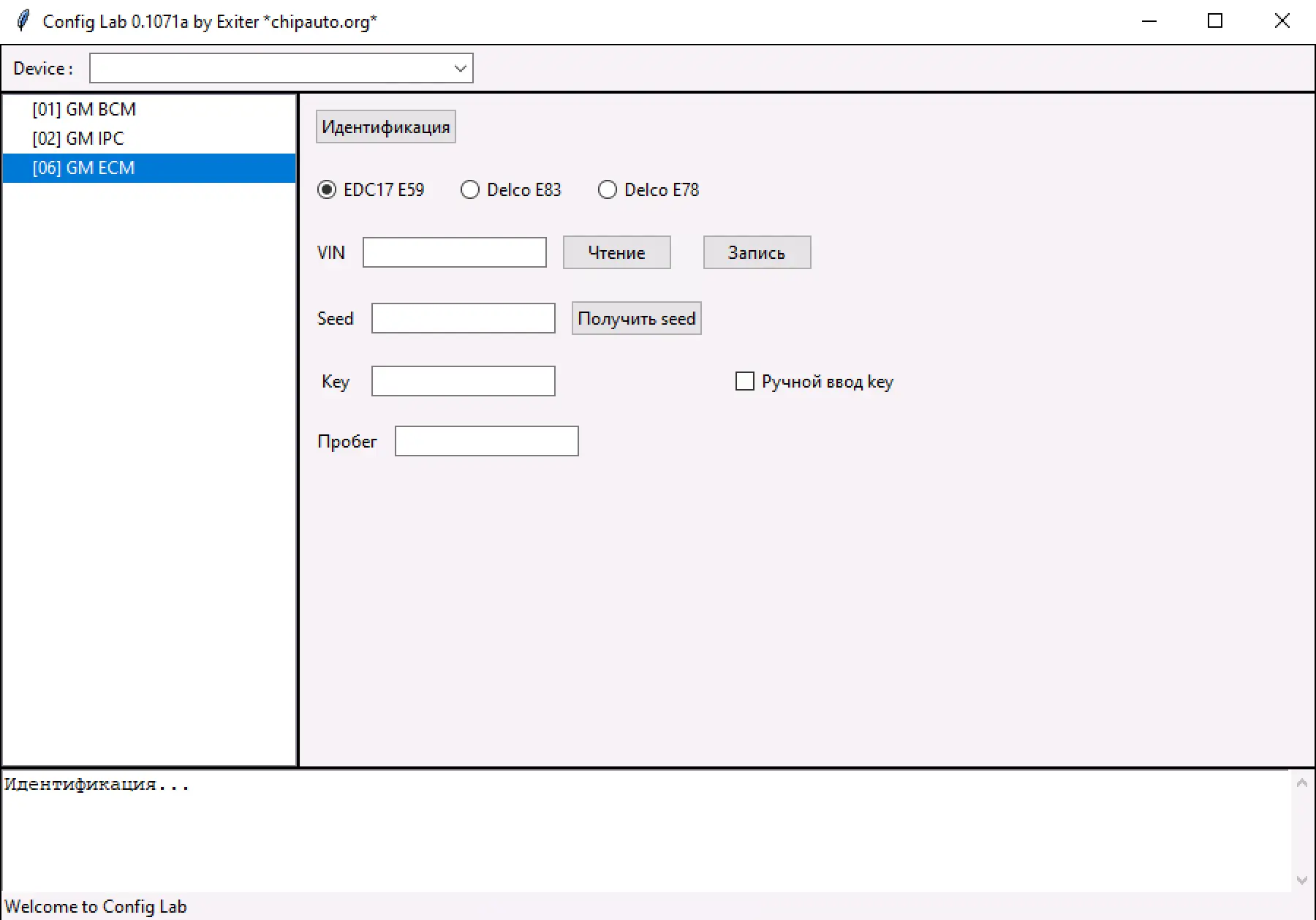Click into the Пробег mileage field
The width and height of the screenshot is (1316, 920).
tap(486, 442)
